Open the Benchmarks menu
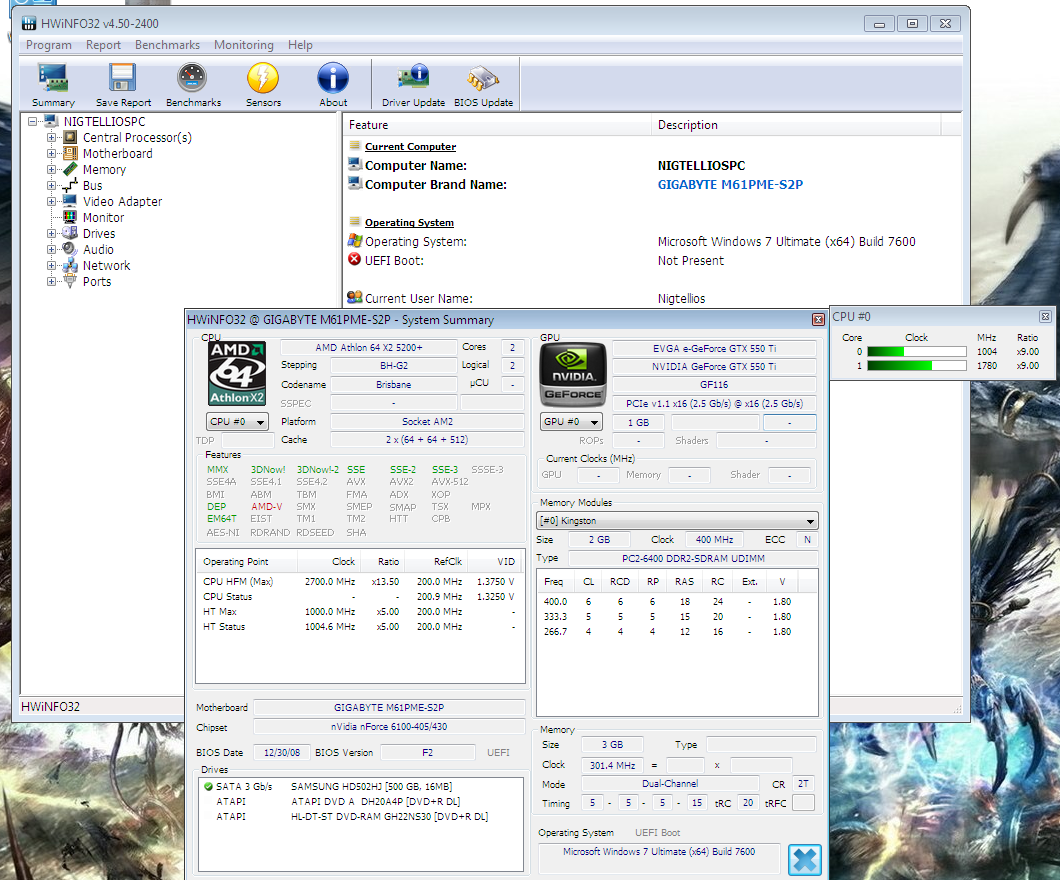 click(168, 45)
